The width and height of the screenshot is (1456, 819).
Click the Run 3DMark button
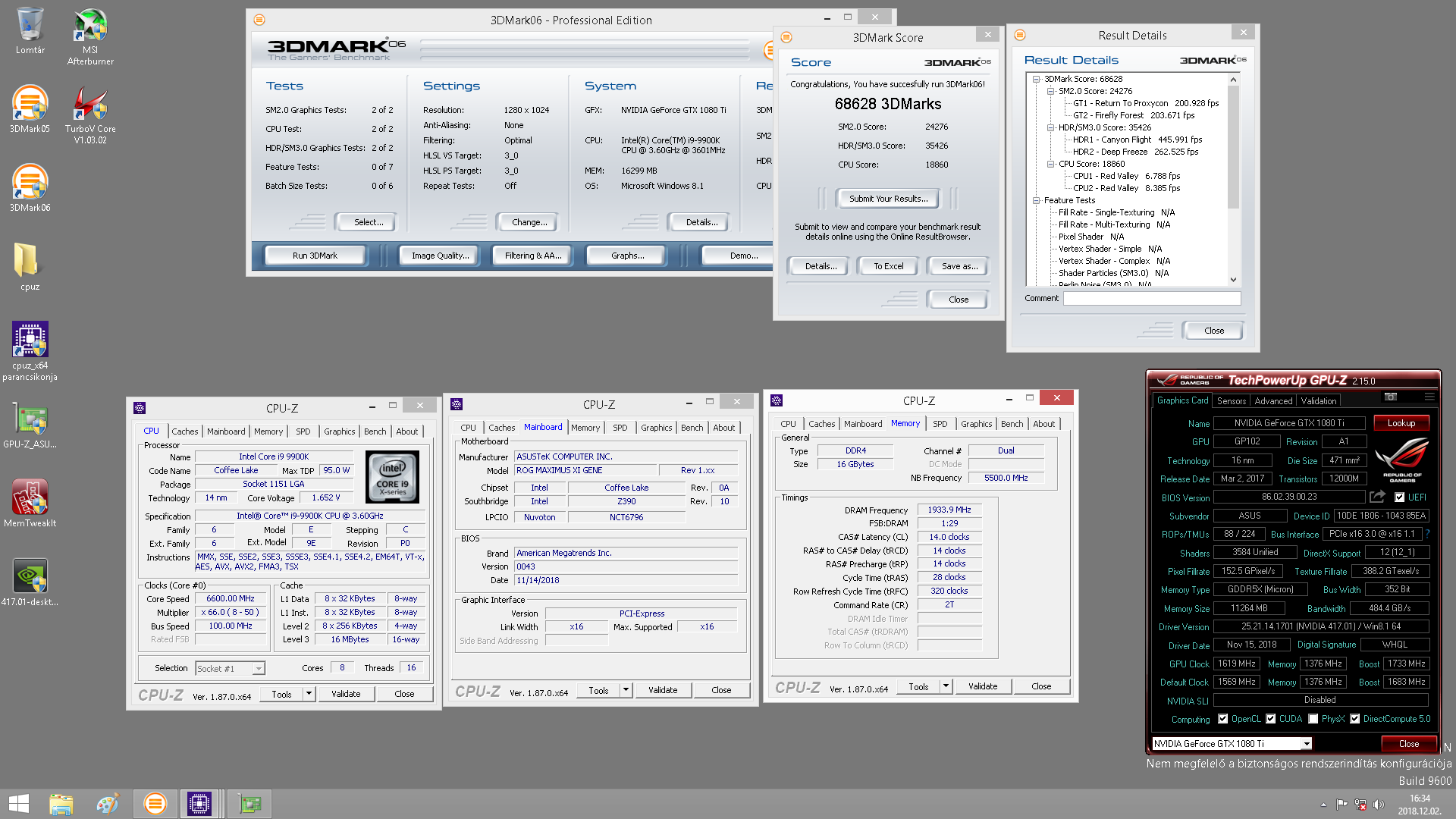point(315,256)
